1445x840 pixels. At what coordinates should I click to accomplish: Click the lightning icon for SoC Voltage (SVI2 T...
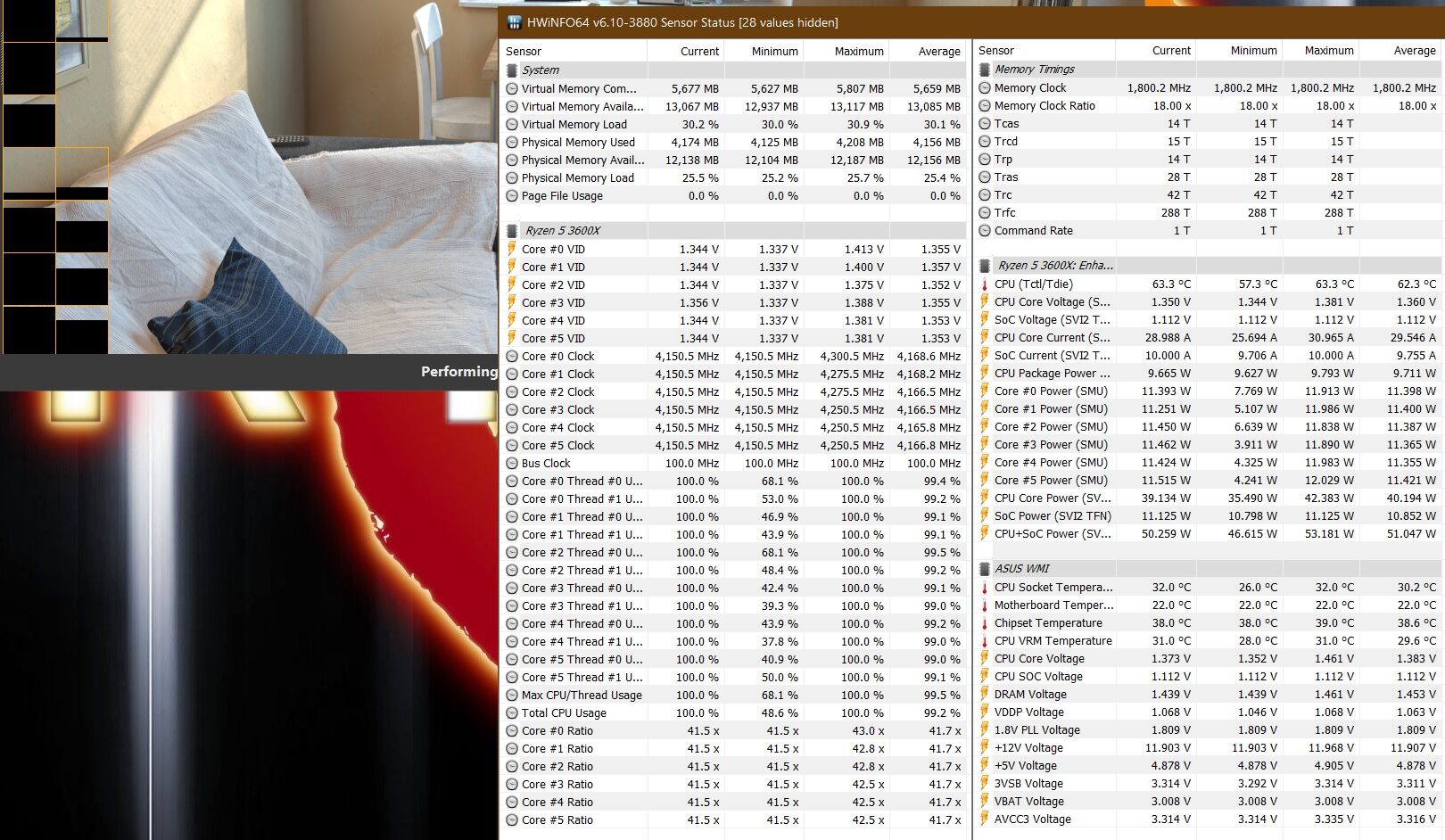985,319
